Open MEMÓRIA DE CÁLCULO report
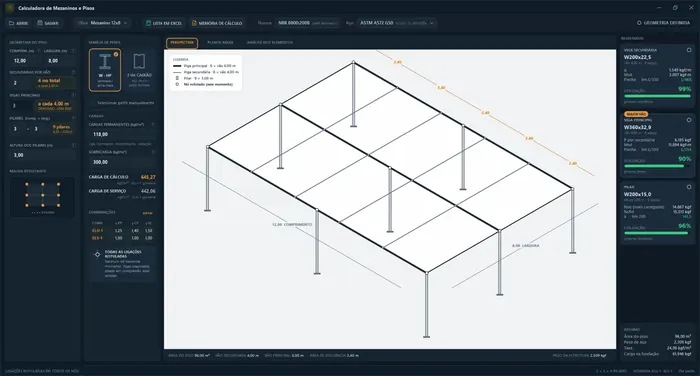The width and height of the screenshot is (700, 376). click(217, 23)
